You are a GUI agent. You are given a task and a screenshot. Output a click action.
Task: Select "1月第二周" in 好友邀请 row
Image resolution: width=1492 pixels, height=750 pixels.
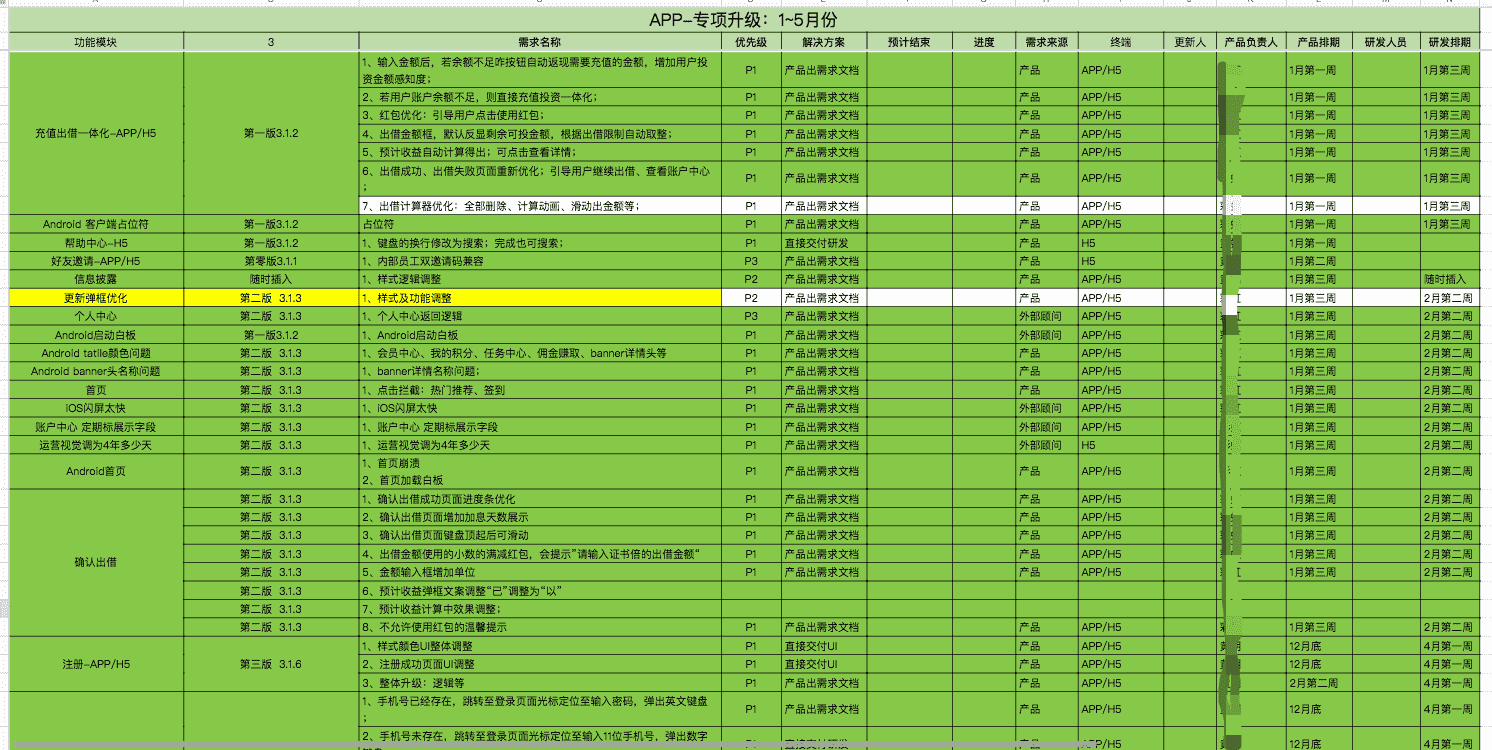pyautogui.click(x=1318, y=261)
